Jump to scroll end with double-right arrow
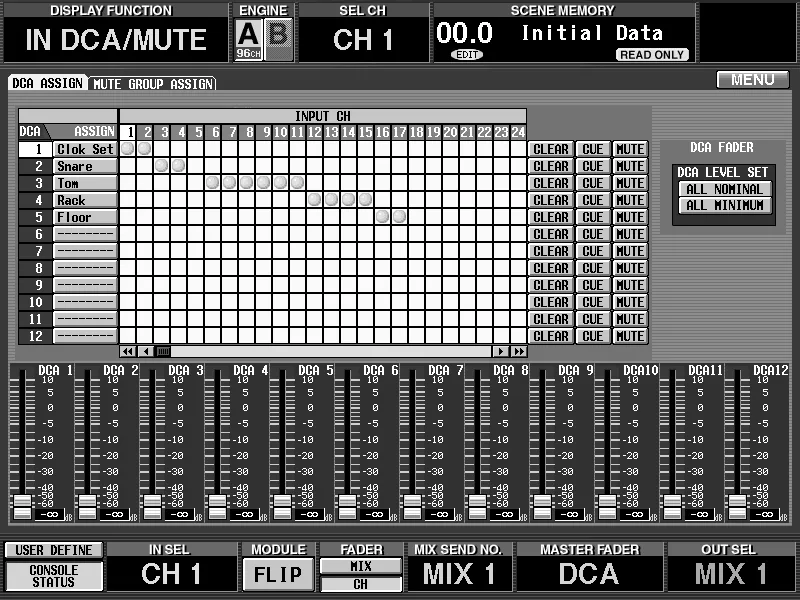Screen dimensions: 800x600 [518, 351]
